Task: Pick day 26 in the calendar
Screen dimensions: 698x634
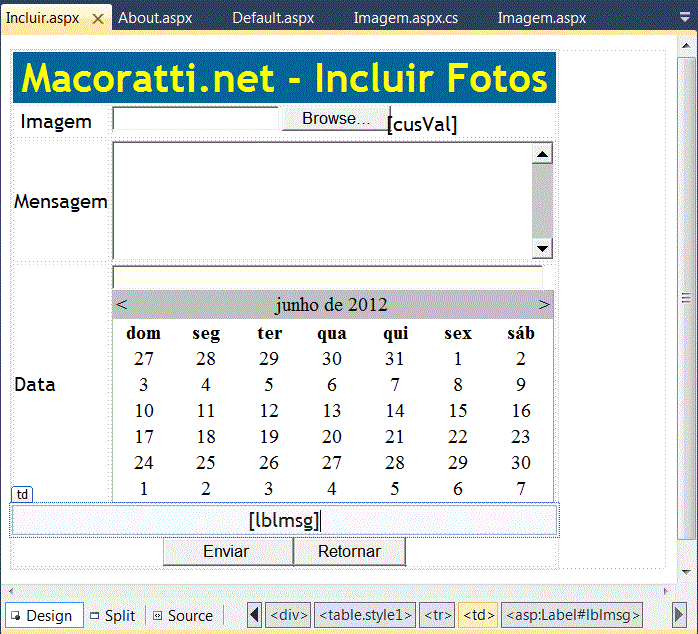Action: coord(269,463)
